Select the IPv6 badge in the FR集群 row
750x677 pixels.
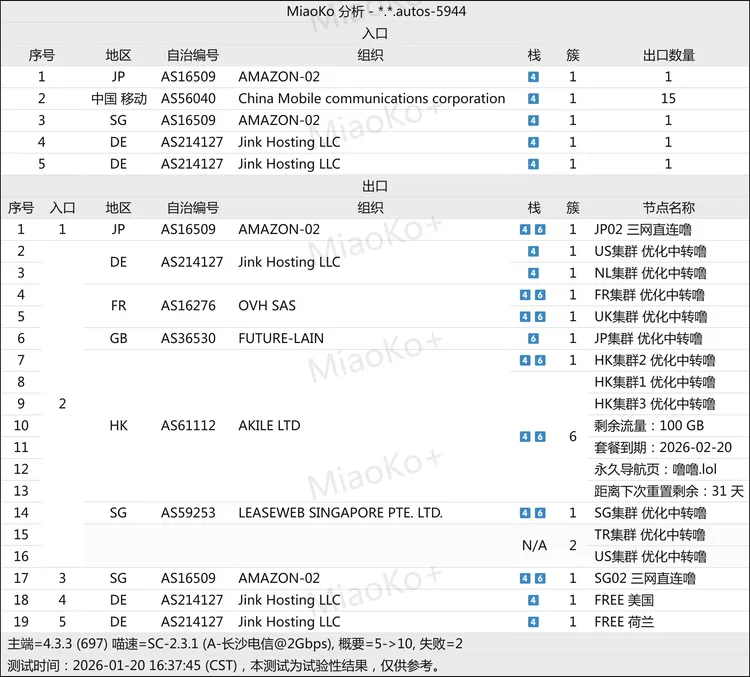540,295
